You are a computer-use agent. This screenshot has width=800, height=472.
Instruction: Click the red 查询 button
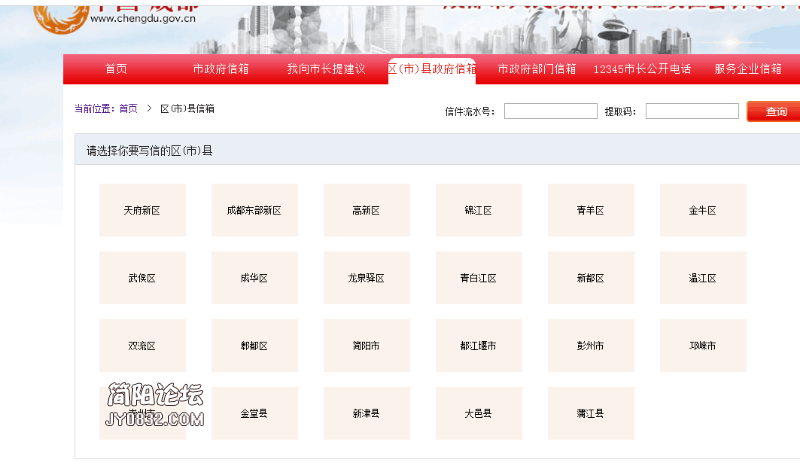(x=774, y=111)
